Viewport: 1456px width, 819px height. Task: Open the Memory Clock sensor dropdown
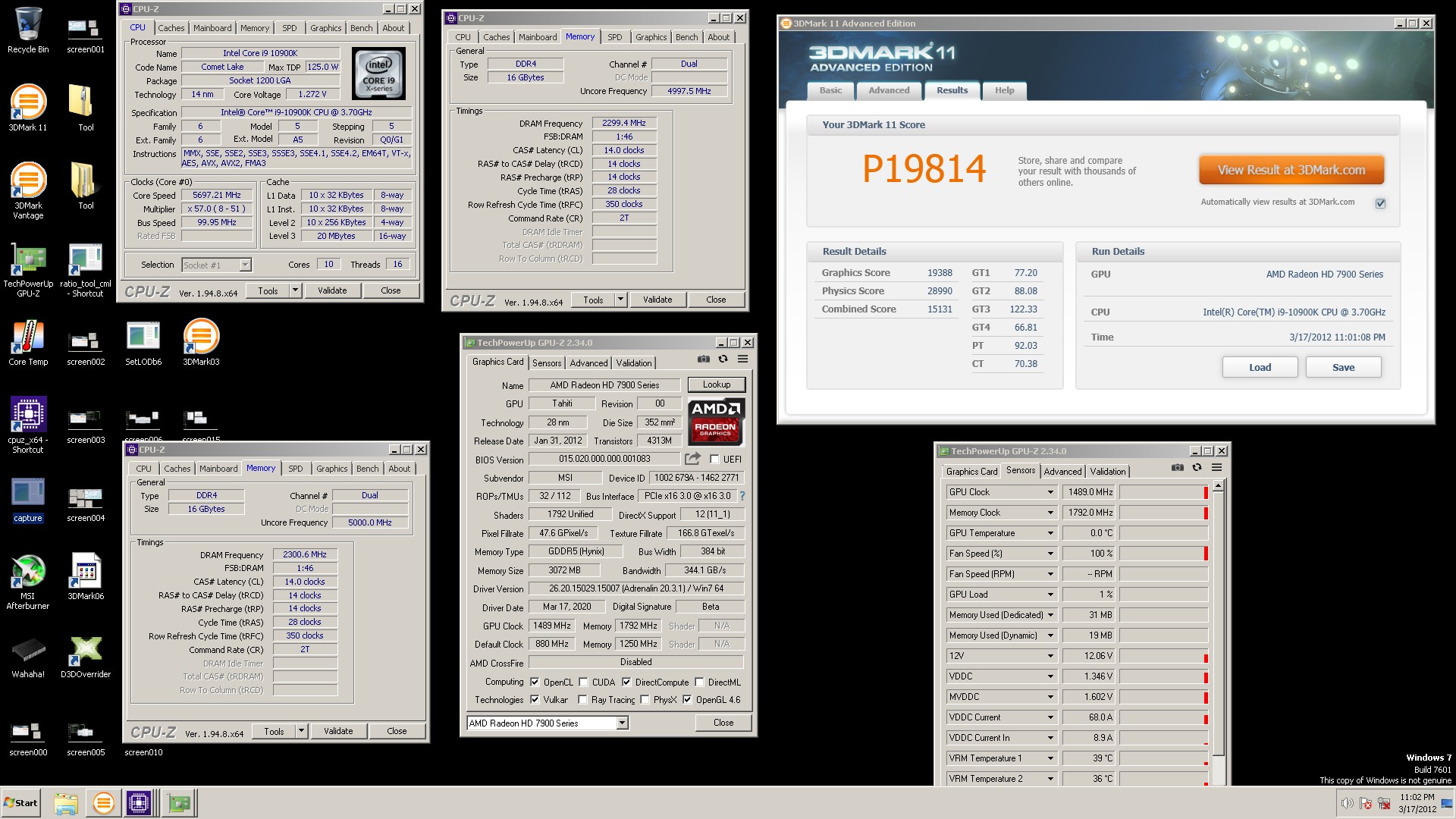pos(1050,513)
